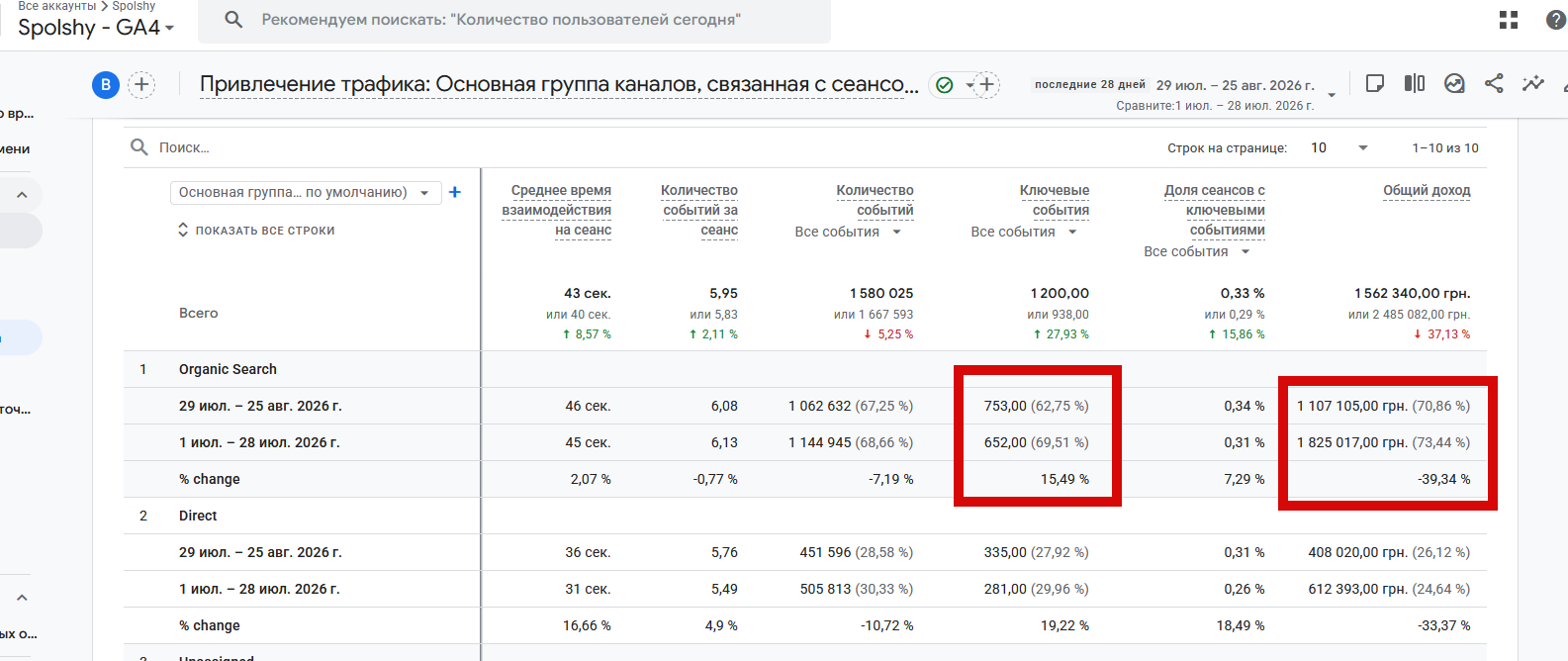Click Direct change value -33,37 %
Image resolution: width=1568 pixels, height=661 pixels.
point(1443,625)
